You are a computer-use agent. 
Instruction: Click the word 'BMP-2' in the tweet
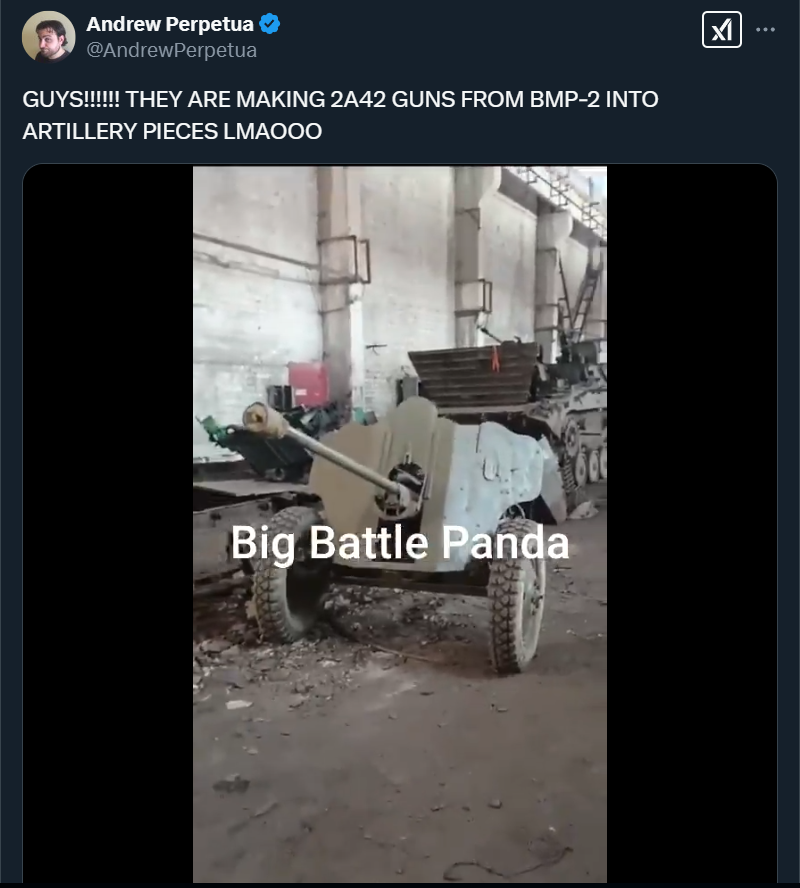pos(564,100)
